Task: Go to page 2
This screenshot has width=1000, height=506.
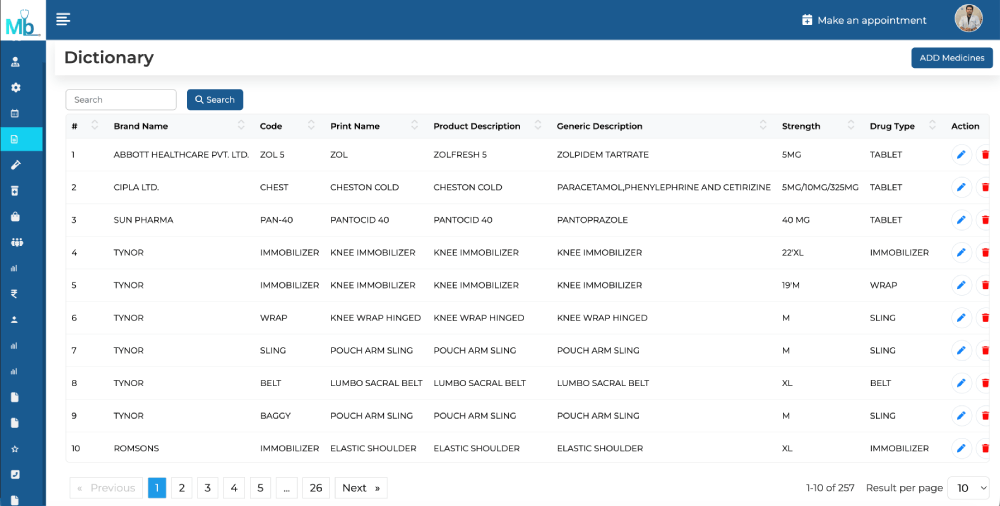Action: 182,488
